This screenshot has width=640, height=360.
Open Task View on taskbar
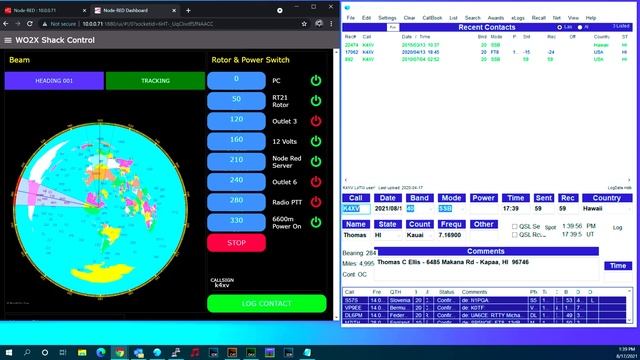63,352
